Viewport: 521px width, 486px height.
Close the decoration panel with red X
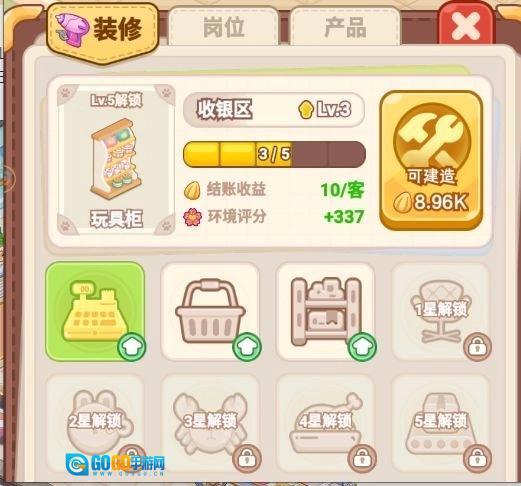[x=466, y=26]
